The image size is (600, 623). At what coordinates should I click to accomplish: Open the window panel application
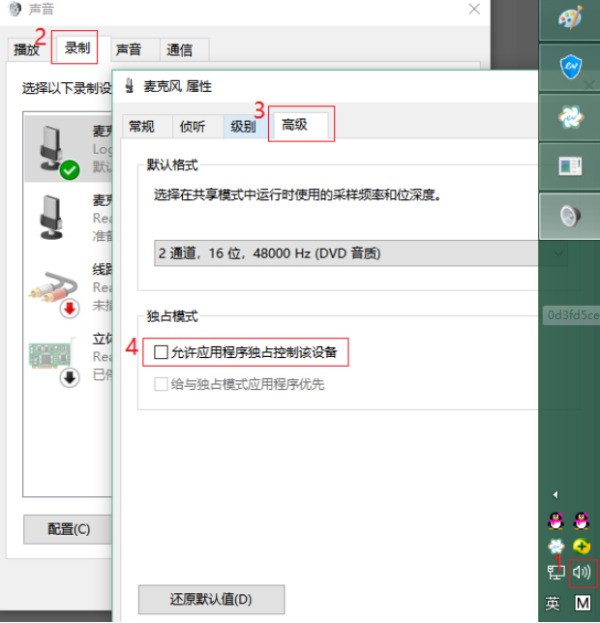coord(571,166)
